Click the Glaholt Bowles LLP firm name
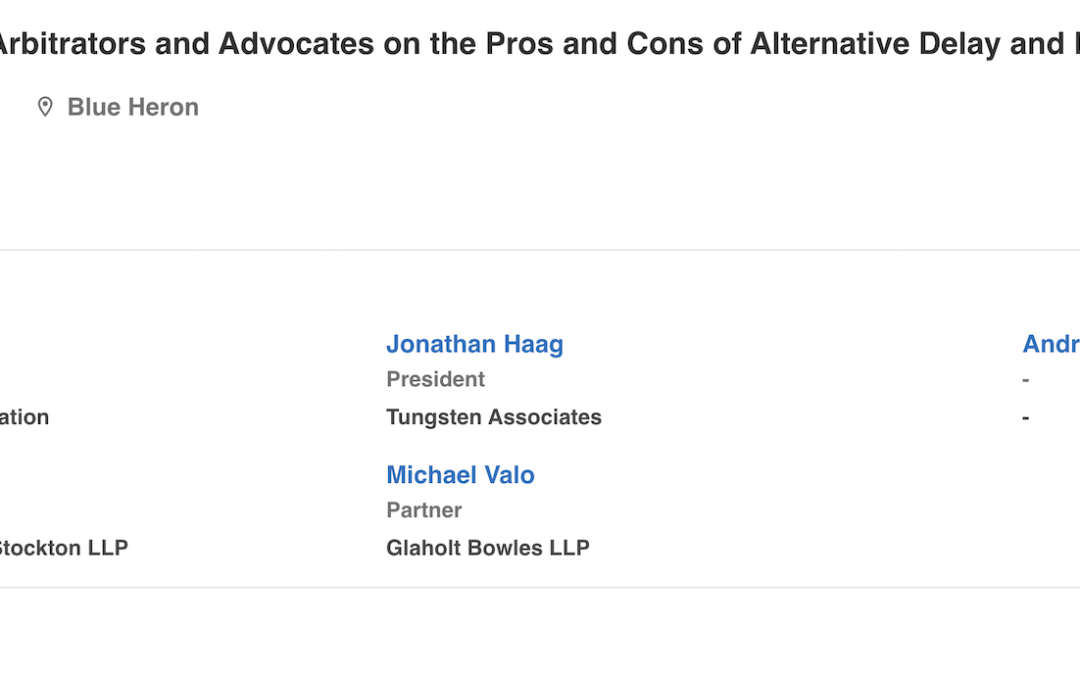Viewport: 1080px width, 675px height. (488, 548)
